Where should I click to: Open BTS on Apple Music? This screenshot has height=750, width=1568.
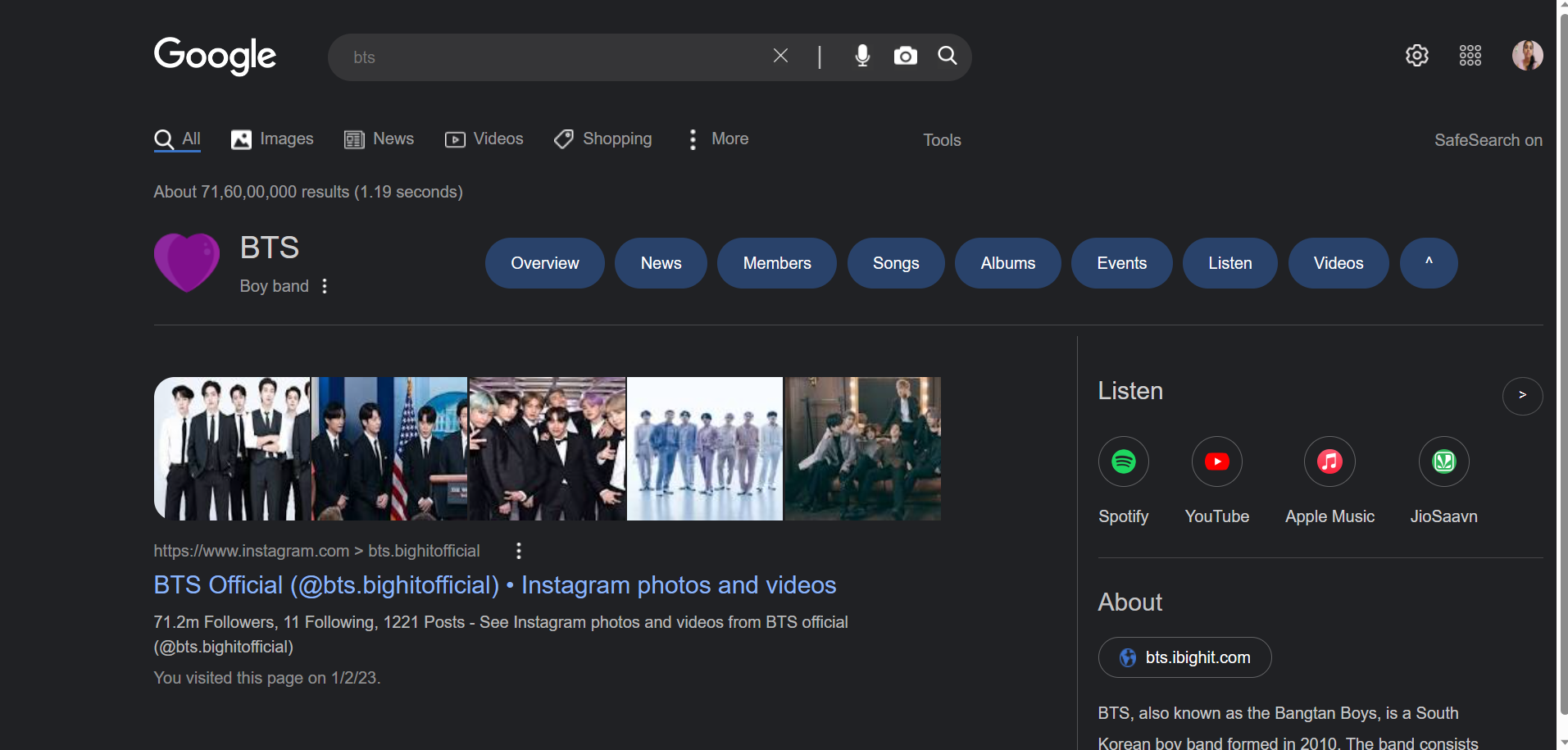point(1329,461)
